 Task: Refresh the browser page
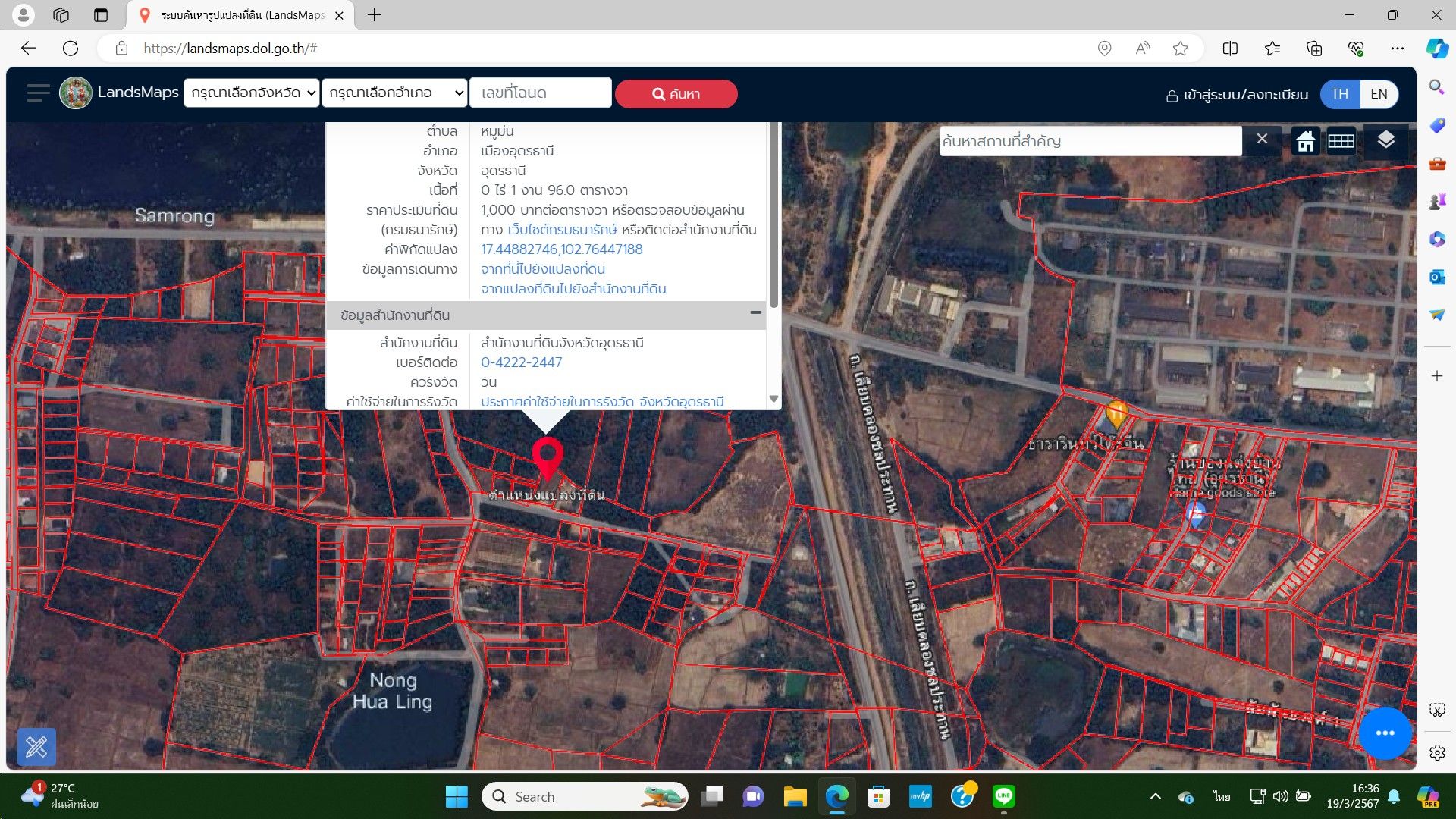pyautogui.click(x=71, y=49)
